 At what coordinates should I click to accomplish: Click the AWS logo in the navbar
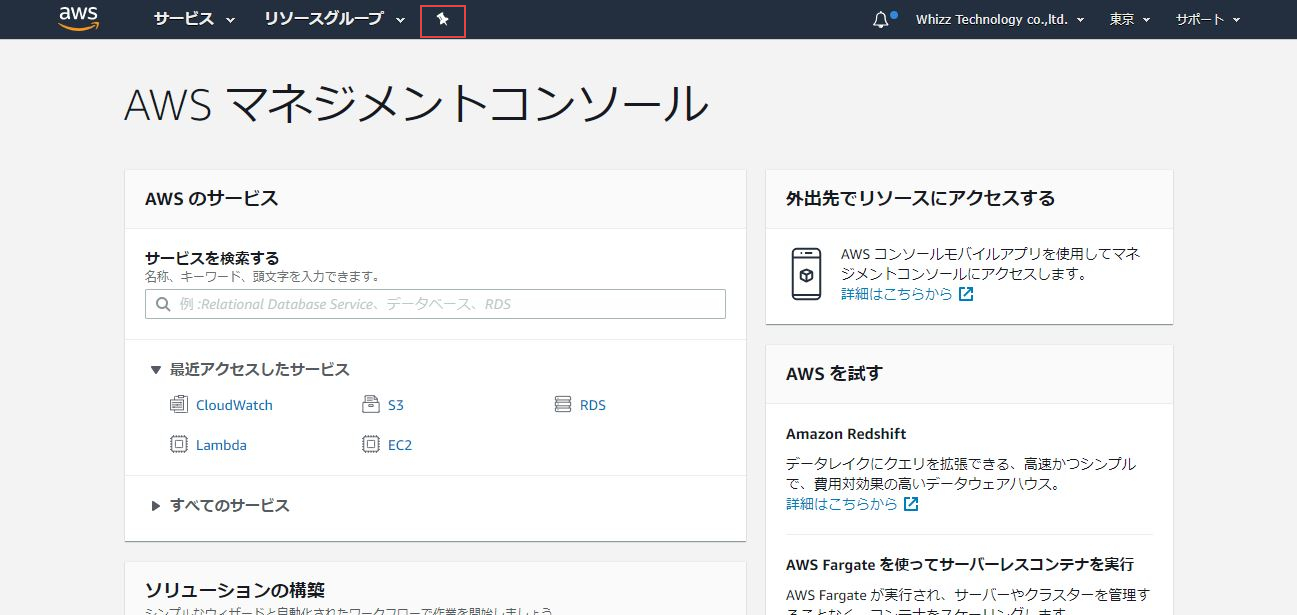(78, 18)
